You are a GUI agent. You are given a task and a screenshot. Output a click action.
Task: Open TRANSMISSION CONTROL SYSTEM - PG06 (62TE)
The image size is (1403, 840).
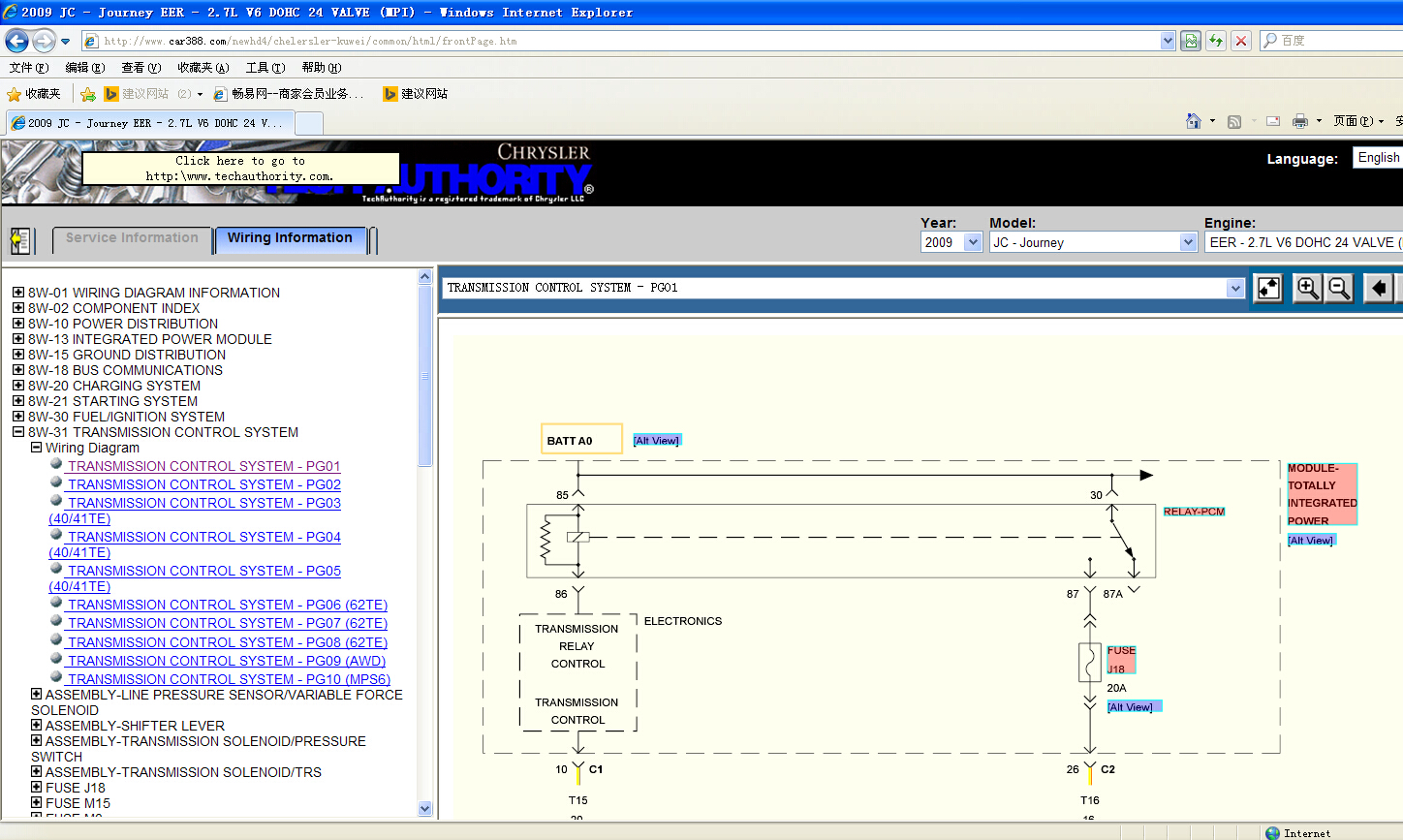(228, 605)
